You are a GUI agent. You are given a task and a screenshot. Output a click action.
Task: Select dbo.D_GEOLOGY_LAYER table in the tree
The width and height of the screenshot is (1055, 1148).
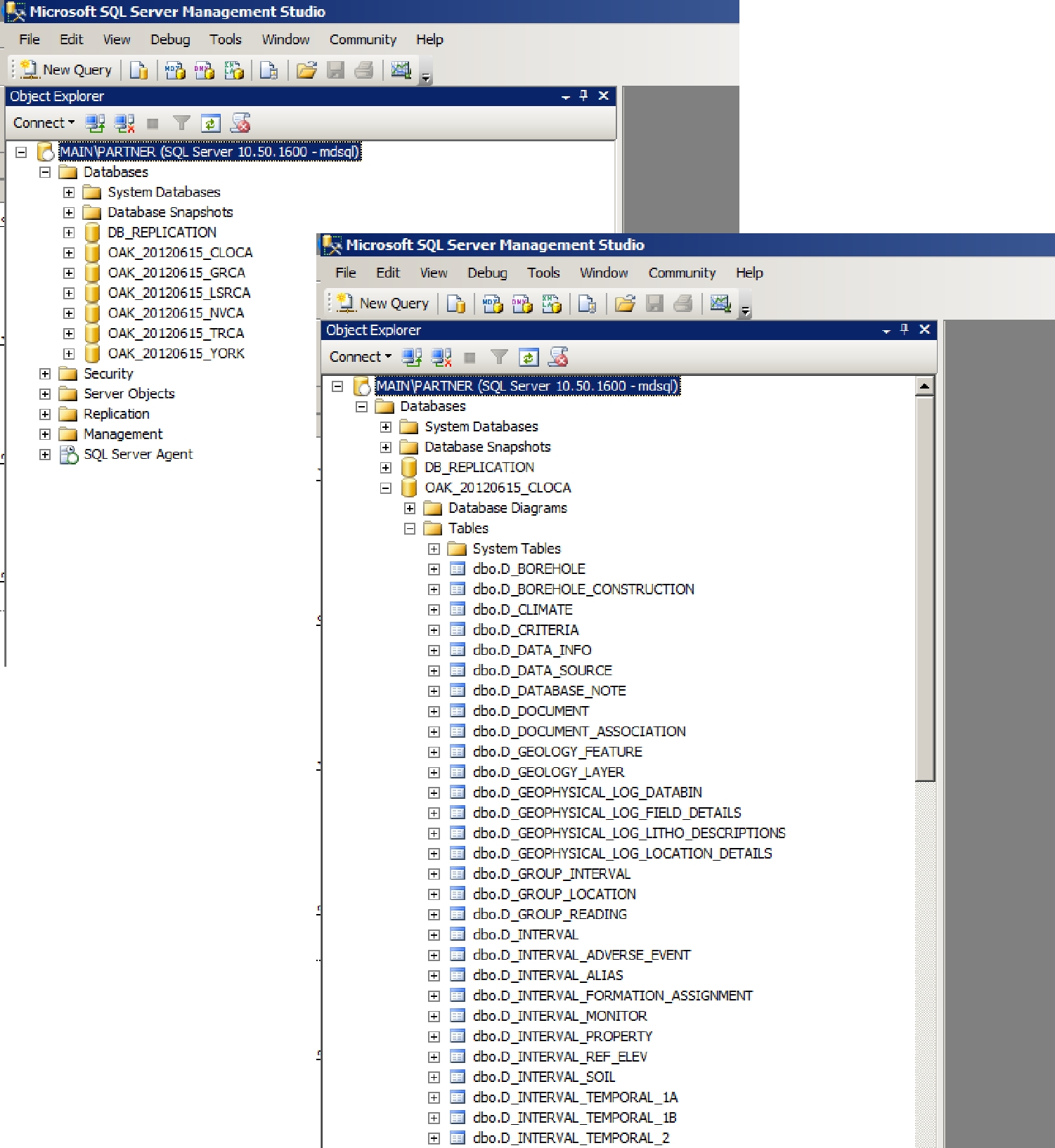pos(548,772)
